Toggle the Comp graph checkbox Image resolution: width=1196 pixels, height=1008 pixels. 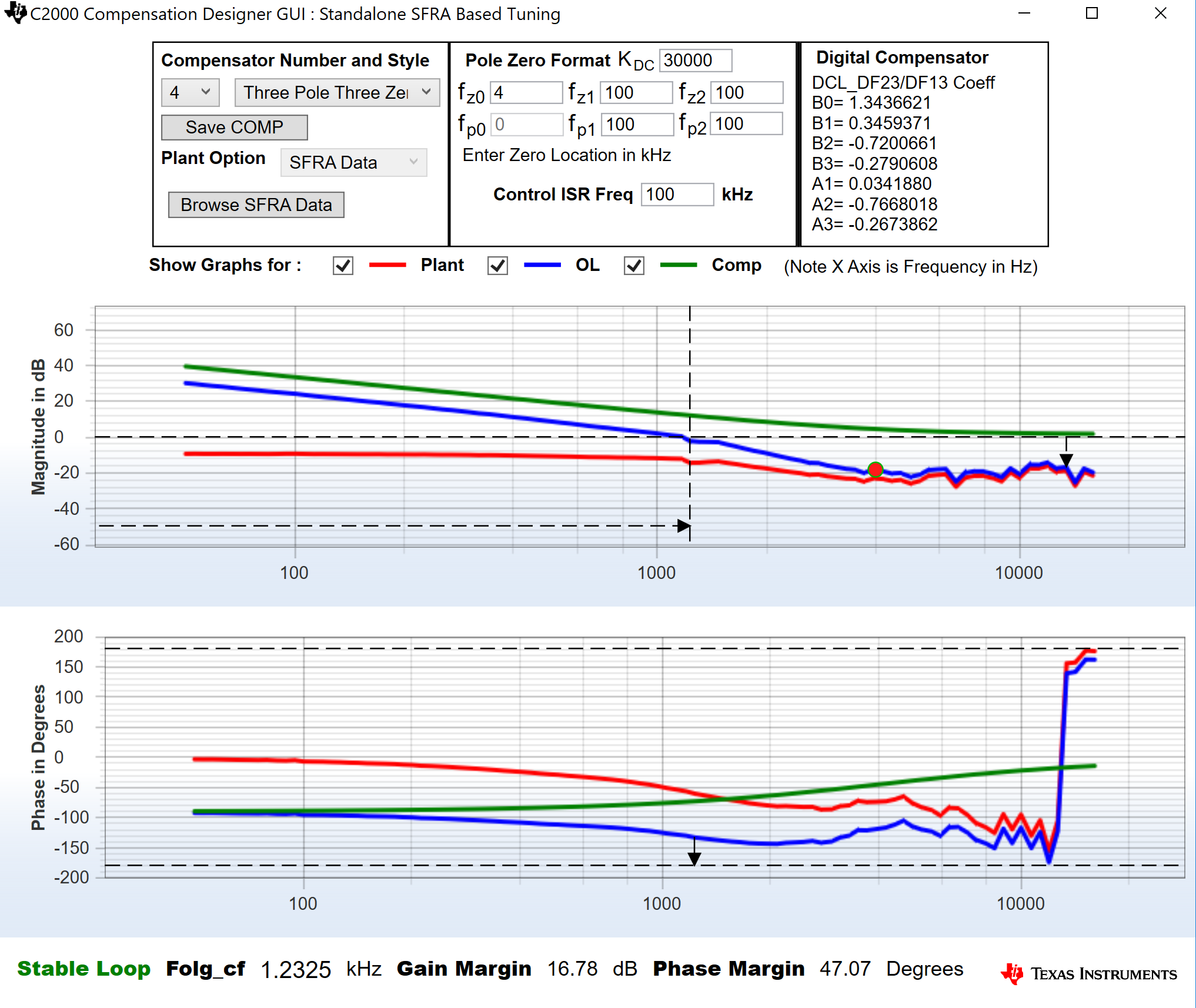(x=634, y=266)
